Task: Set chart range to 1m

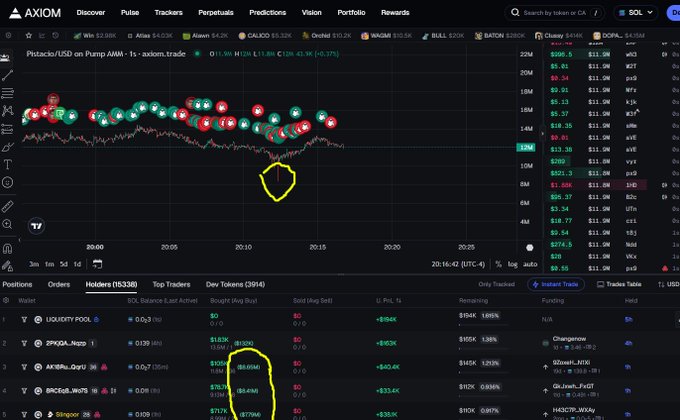Action: 49,264
